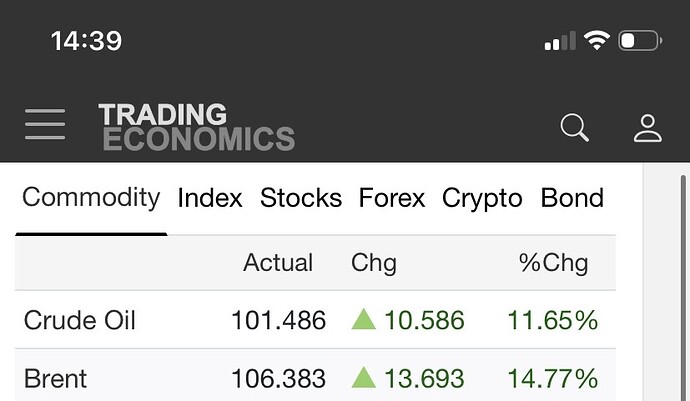The width and height of the screenshot is (690, 401).
Task: Tap the green arrow beside Brent change
Action: pyautogui.click(x=364, y=379)
